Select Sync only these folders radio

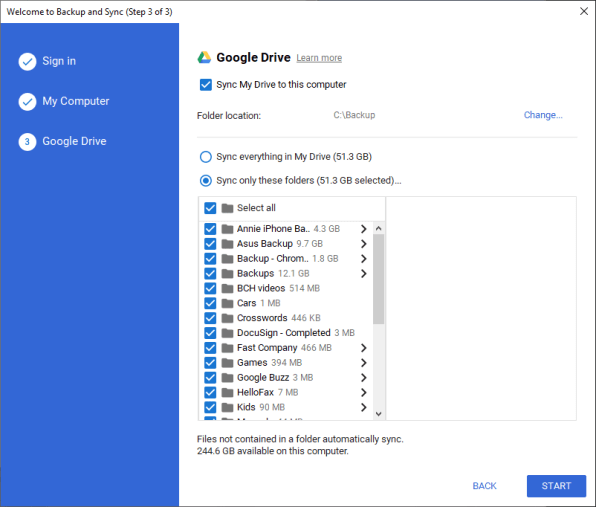click(206, 181)
